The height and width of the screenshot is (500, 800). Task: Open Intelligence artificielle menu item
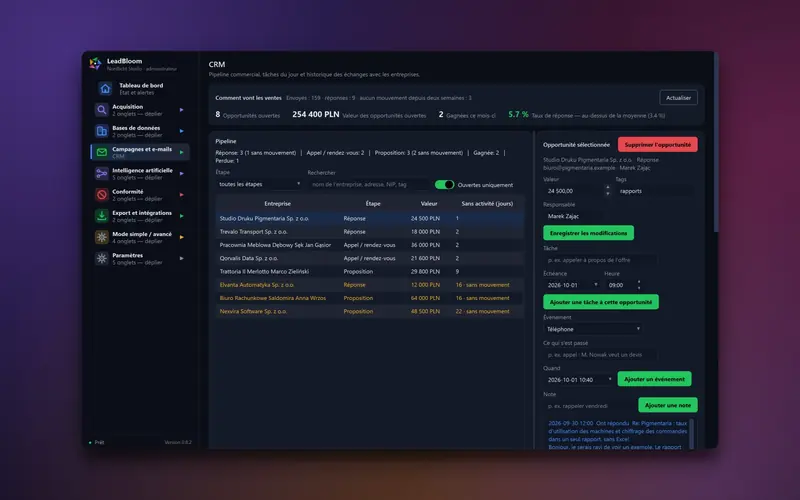142,173
